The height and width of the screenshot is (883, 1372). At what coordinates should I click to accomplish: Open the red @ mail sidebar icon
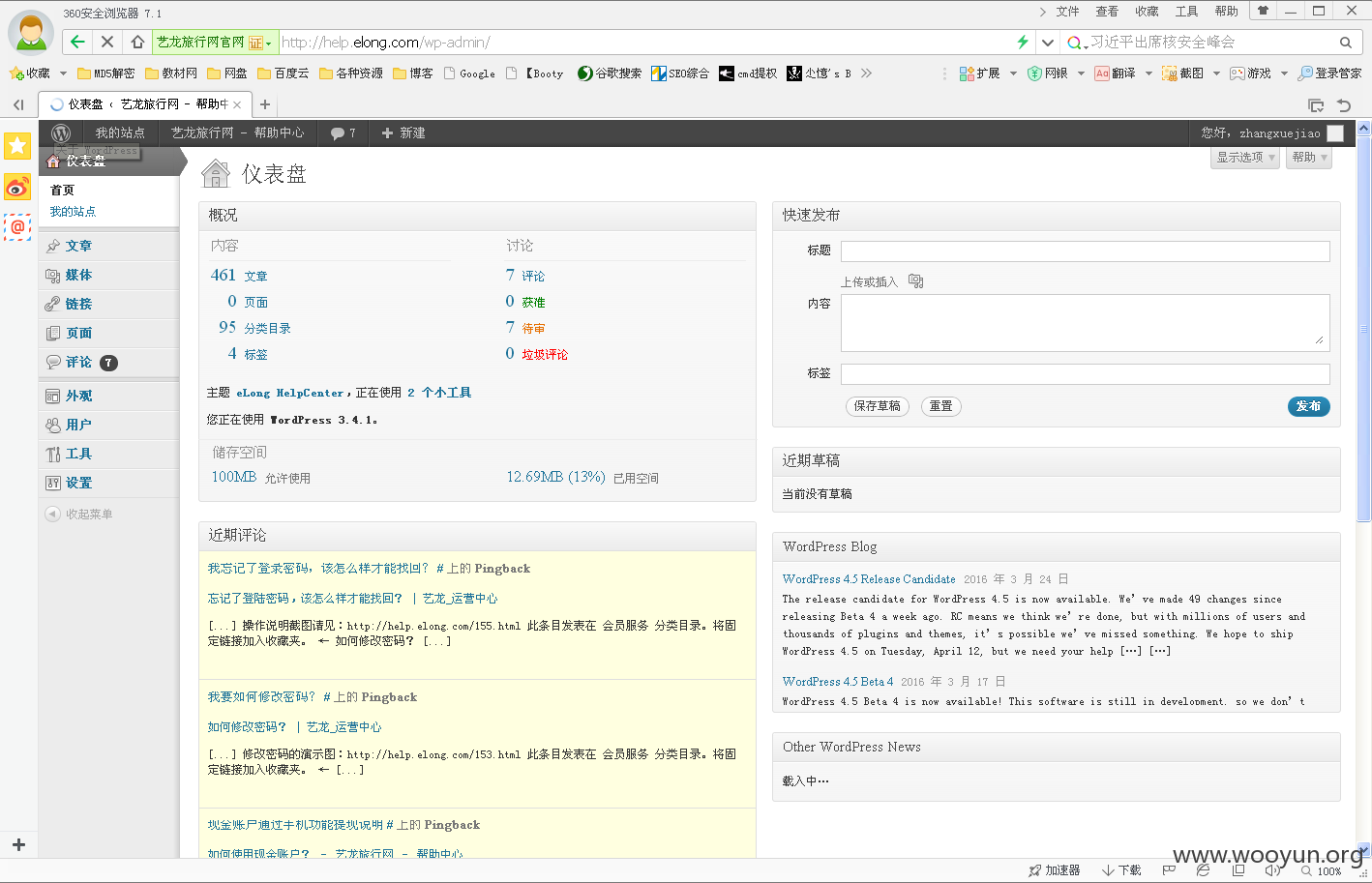(17, 227)
